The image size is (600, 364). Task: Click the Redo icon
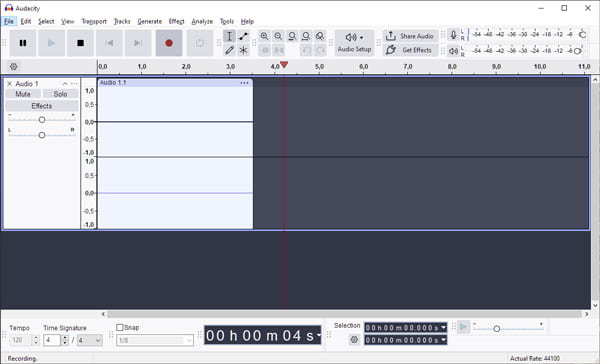click(320, 50)
